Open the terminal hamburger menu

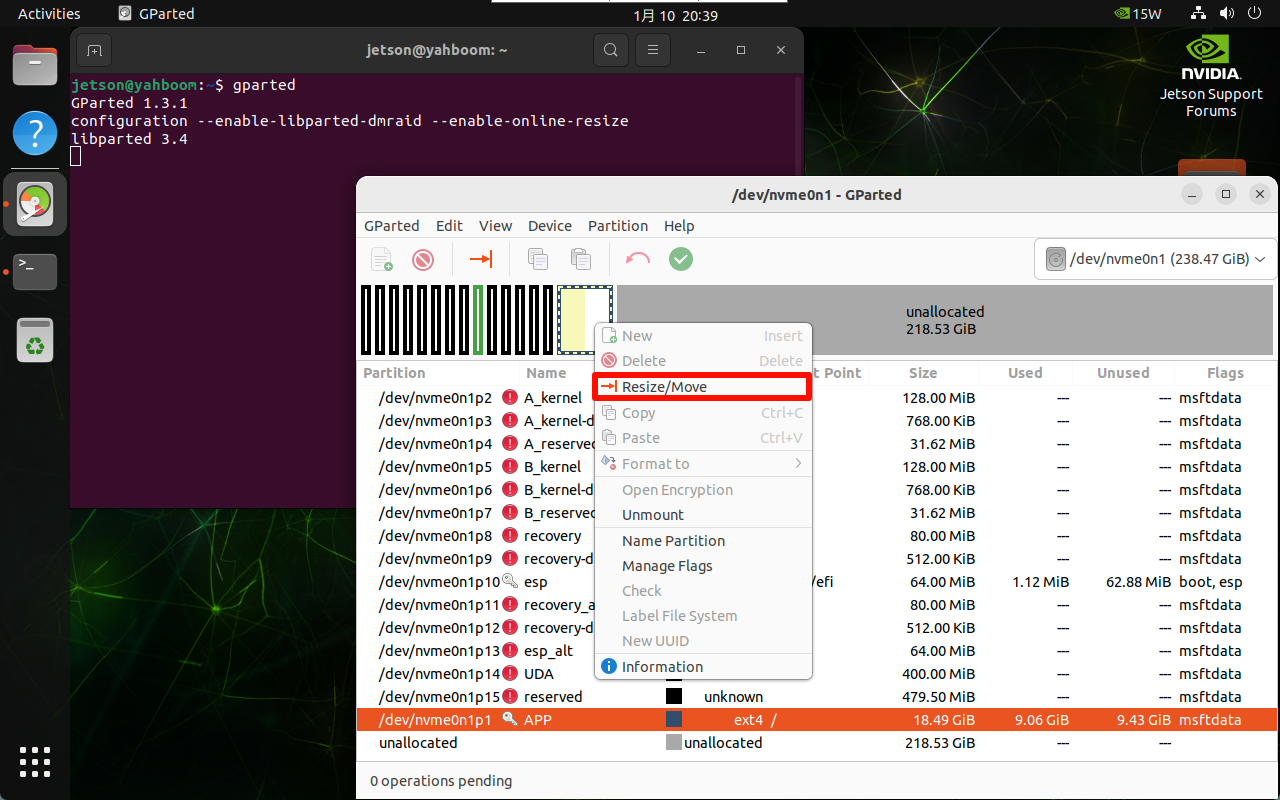pyautogui.click(x=653, y=50)
